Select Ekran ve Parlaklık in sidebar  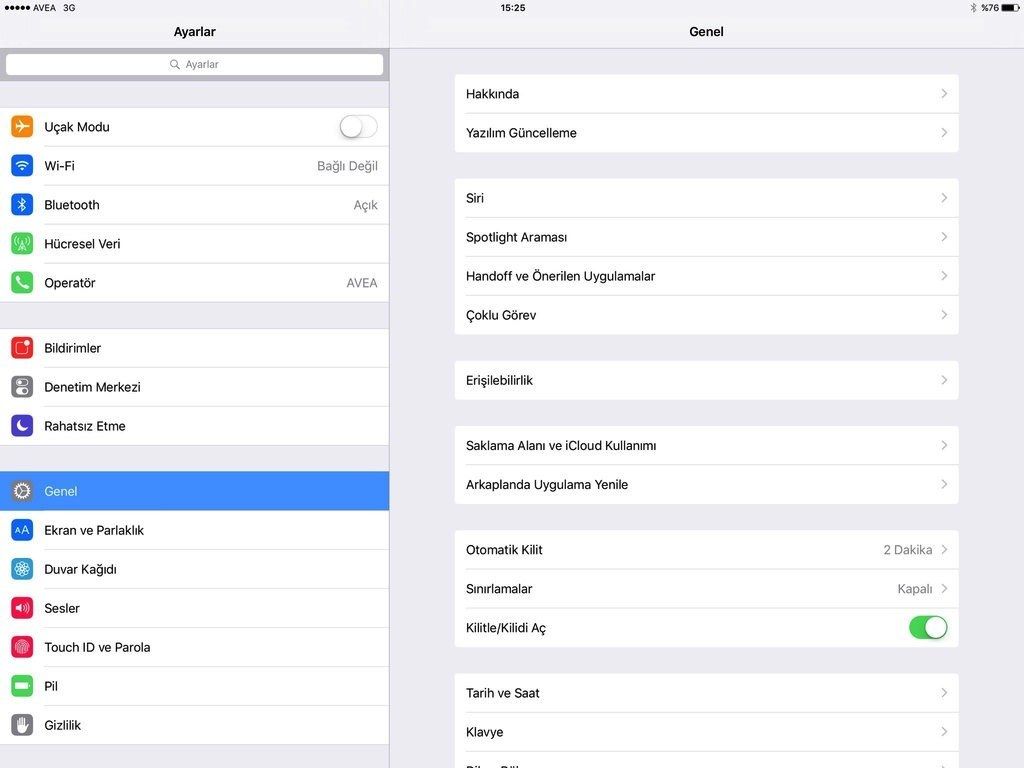point(94,530)
